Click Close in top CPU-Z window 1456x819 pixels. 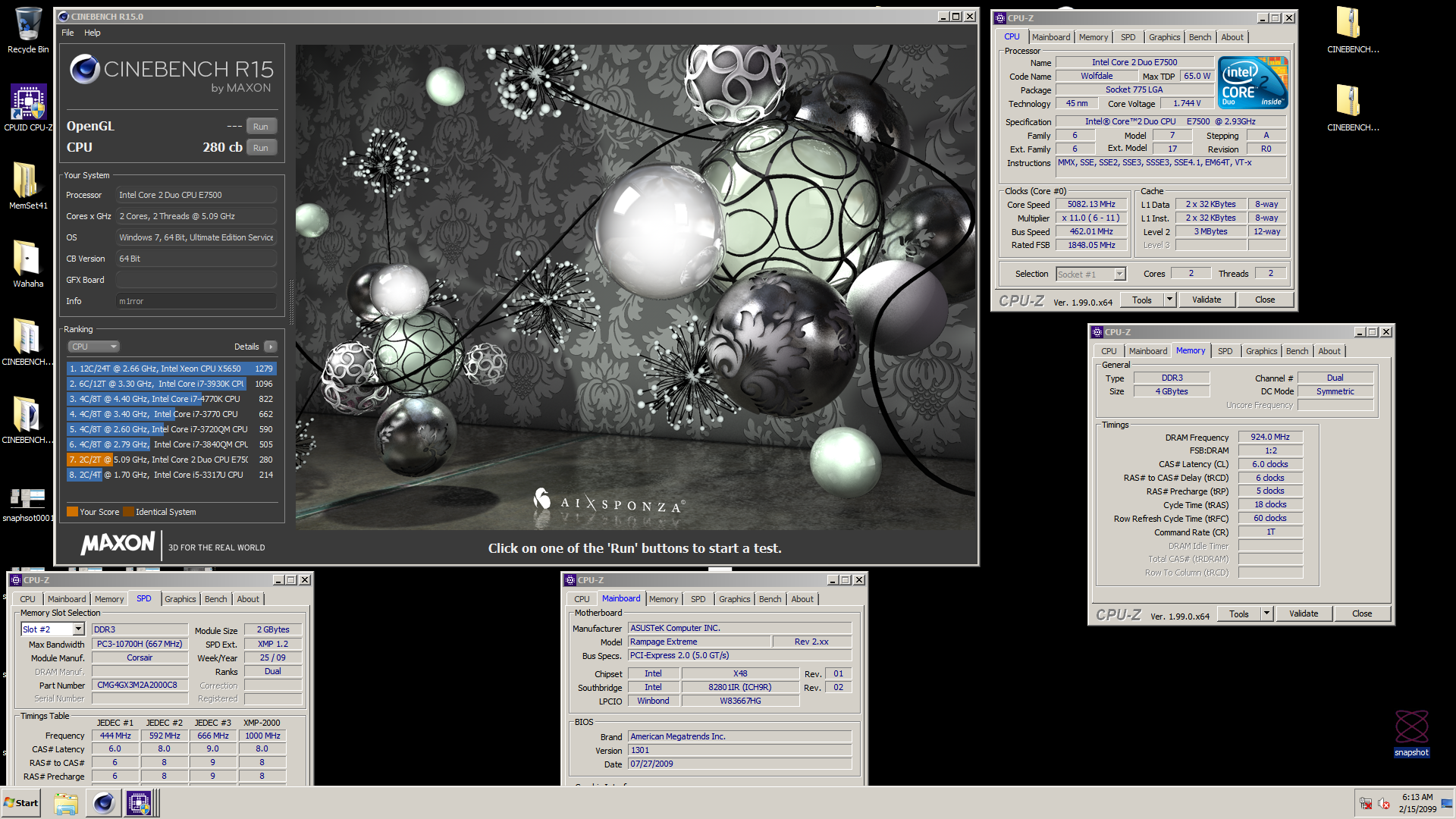click(1265, 300)
